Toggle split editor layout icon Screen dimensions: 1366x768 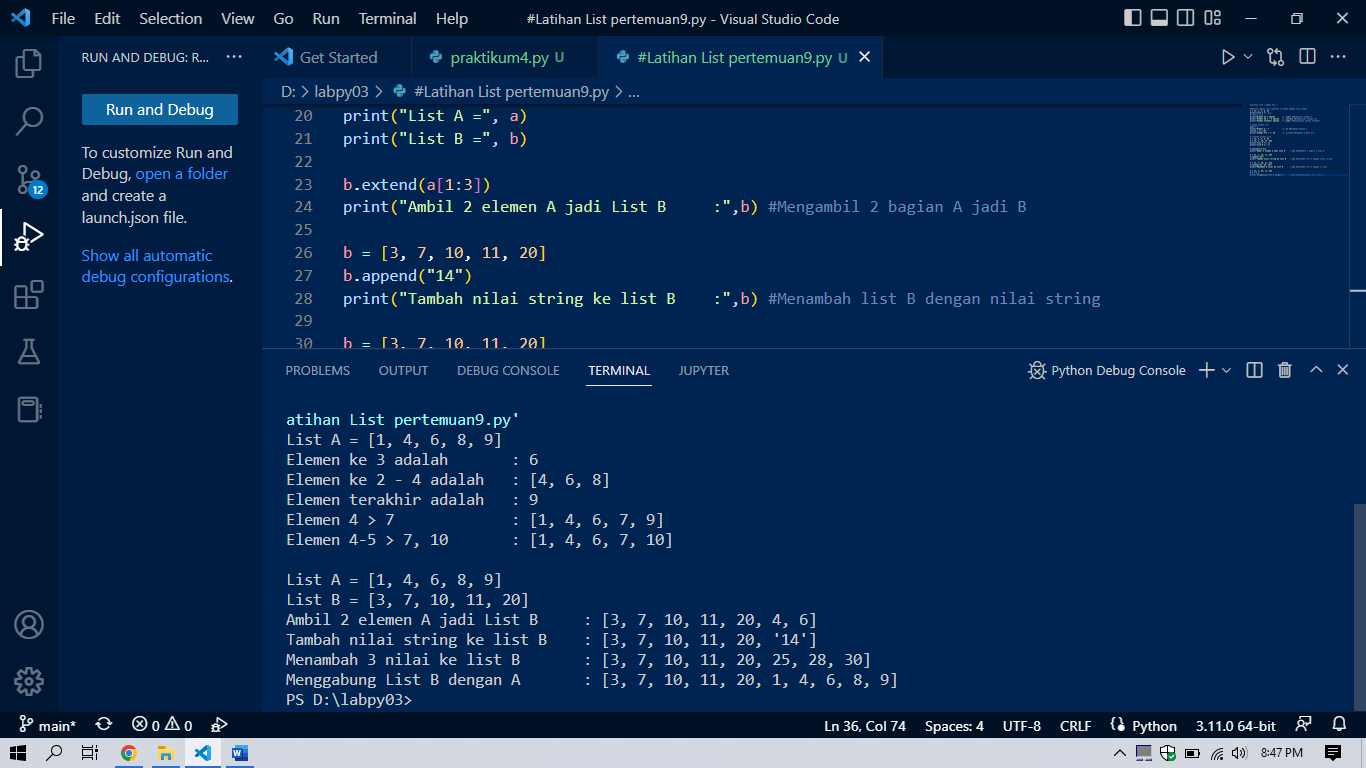click(x=1307, y=57)
